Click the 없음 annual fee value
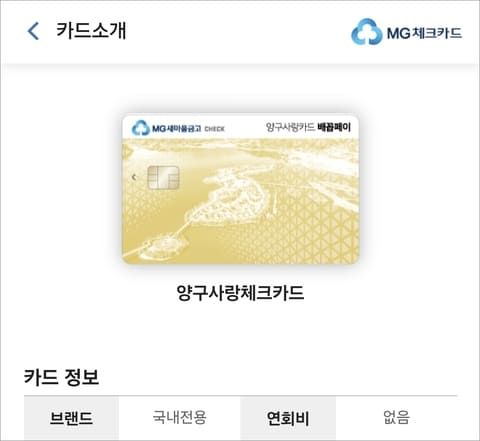 coord(396,417)
